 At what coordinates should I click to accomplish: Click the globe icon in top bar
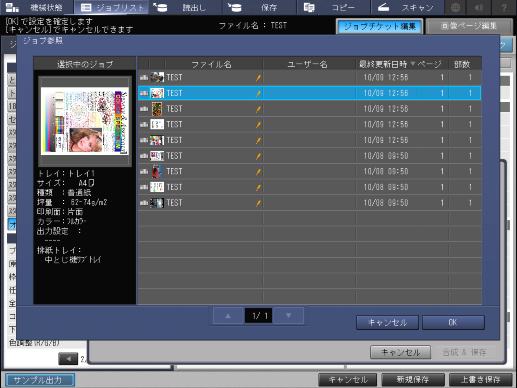click(x=455, y=7)
